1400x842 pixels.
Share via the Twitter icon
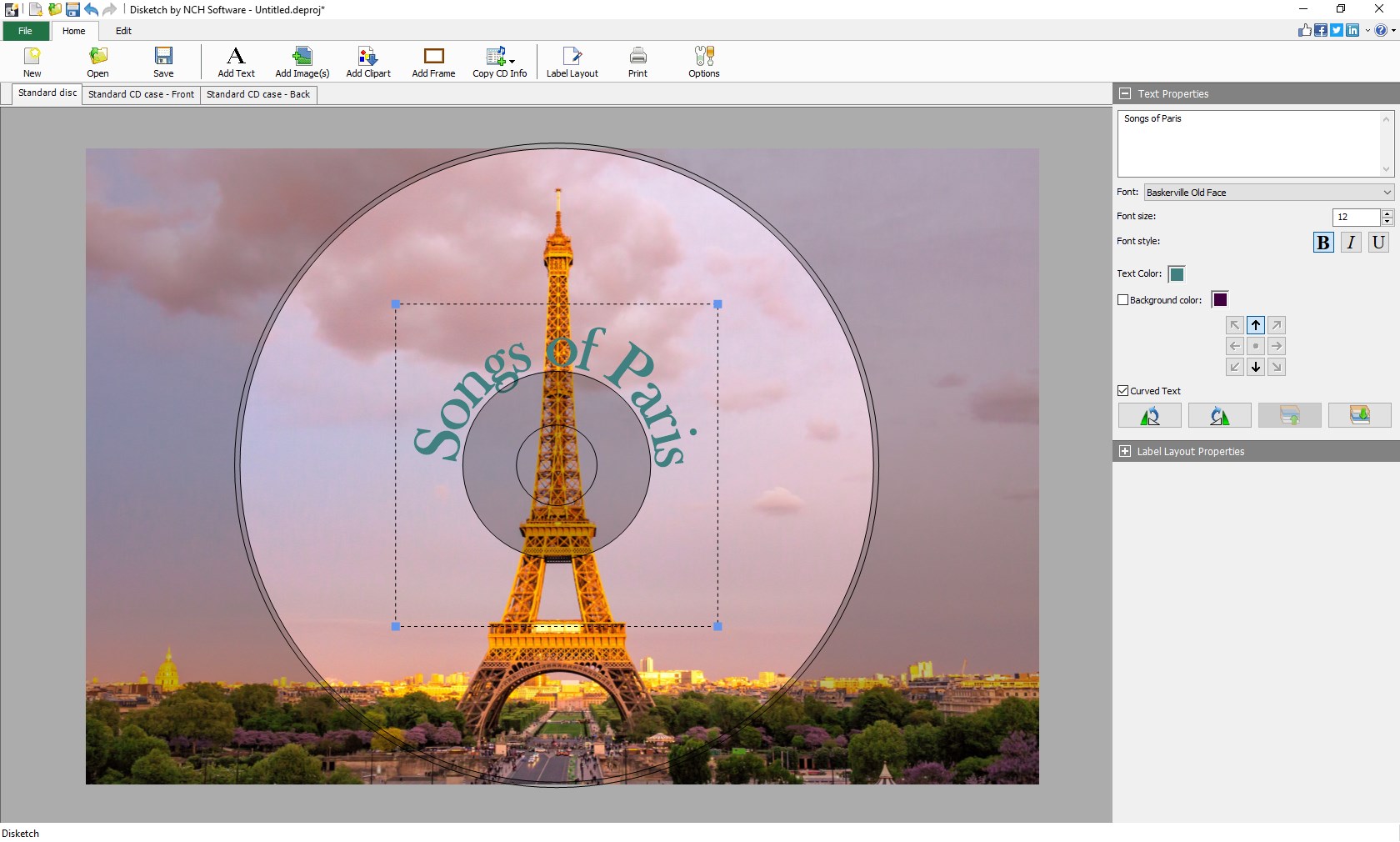1336,30
